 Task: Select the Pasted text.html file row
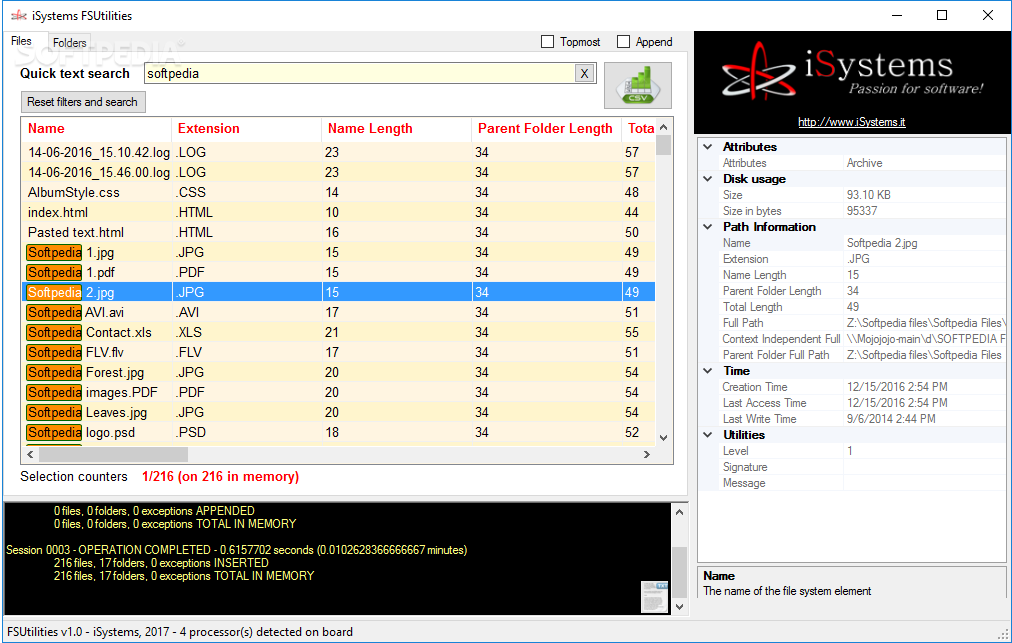(x=339, y=232)
